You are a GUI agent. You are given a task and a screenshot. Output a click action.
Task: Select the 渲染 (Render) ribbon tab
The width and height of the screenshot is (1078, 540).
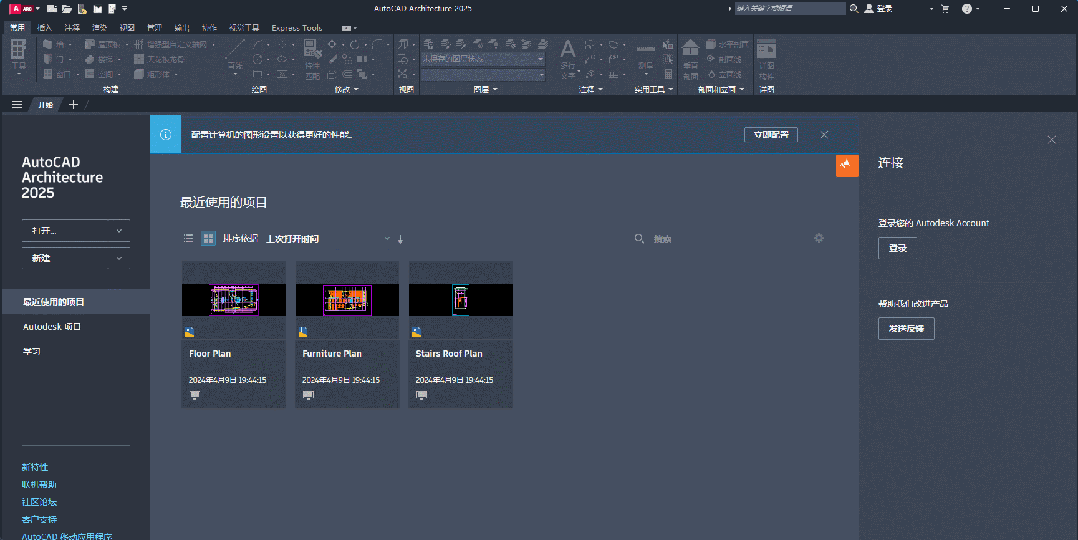pos(100,28)
